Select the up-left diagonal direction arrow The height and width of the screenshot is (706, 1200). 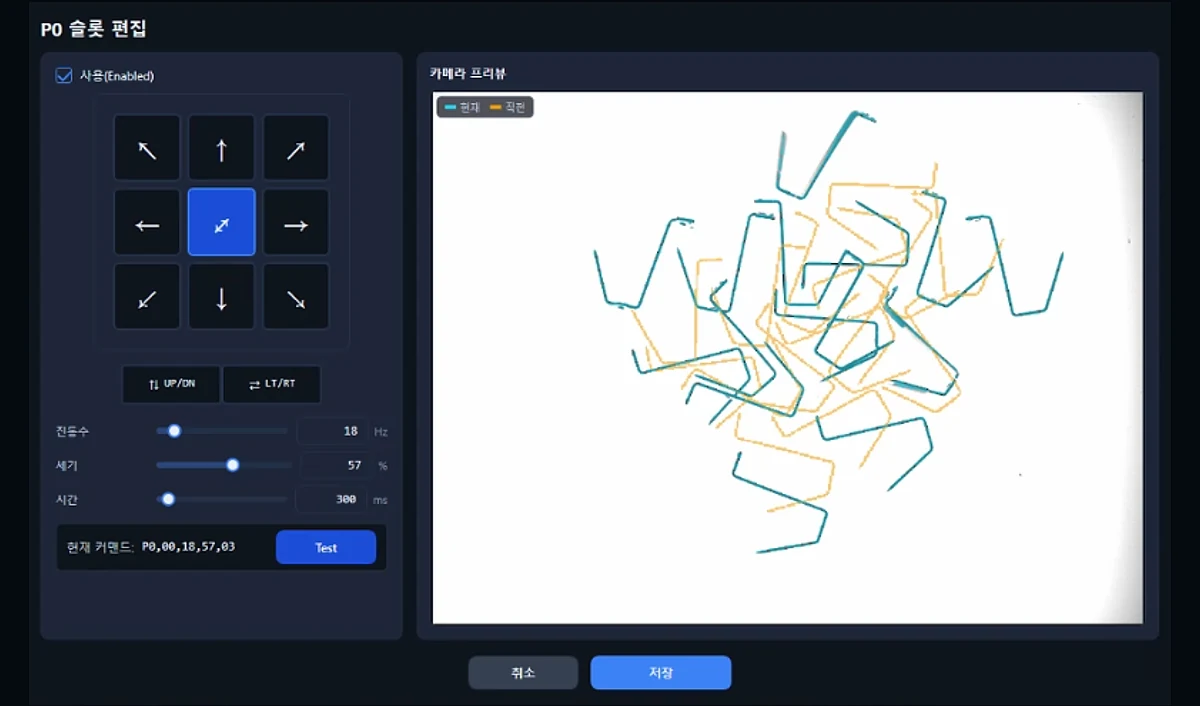147,148
